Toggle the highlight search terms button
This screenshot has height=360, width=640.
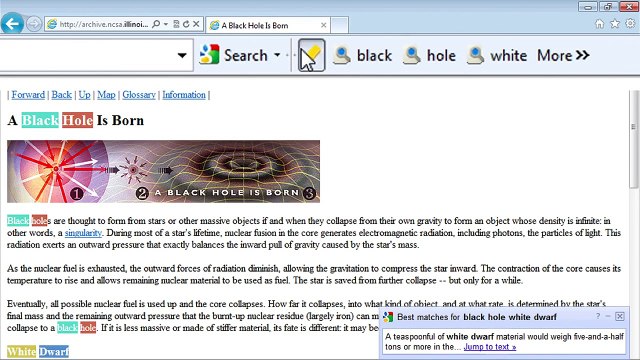click(x=311, y=55)
